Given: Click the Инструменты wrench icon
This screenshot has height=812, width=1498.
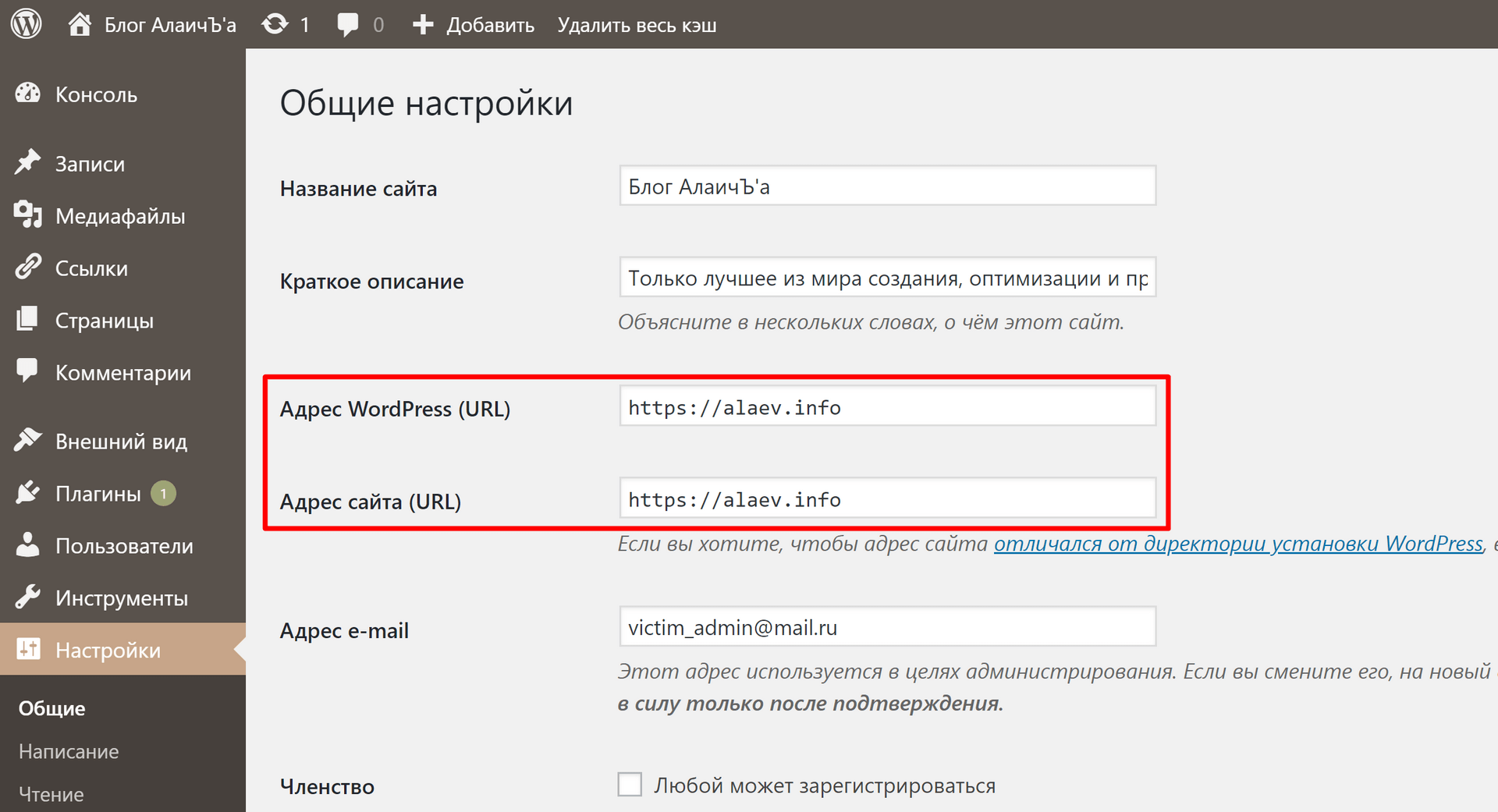Looking at the screenshot, I should 28,597.
